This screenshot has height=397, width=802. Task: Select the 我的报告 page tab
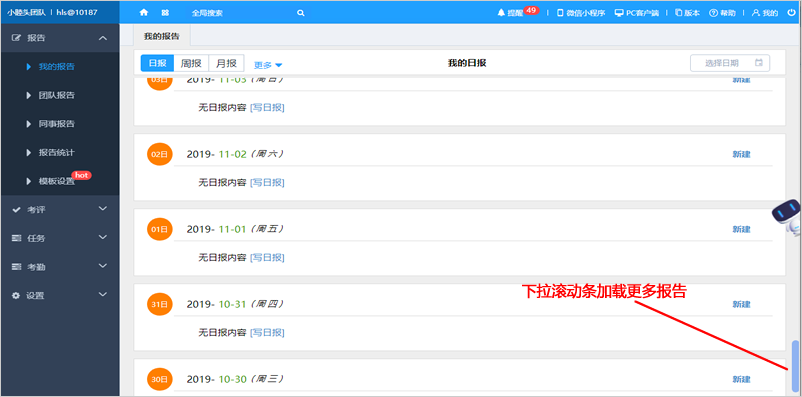pyautogui.click(x=162, y=36)
